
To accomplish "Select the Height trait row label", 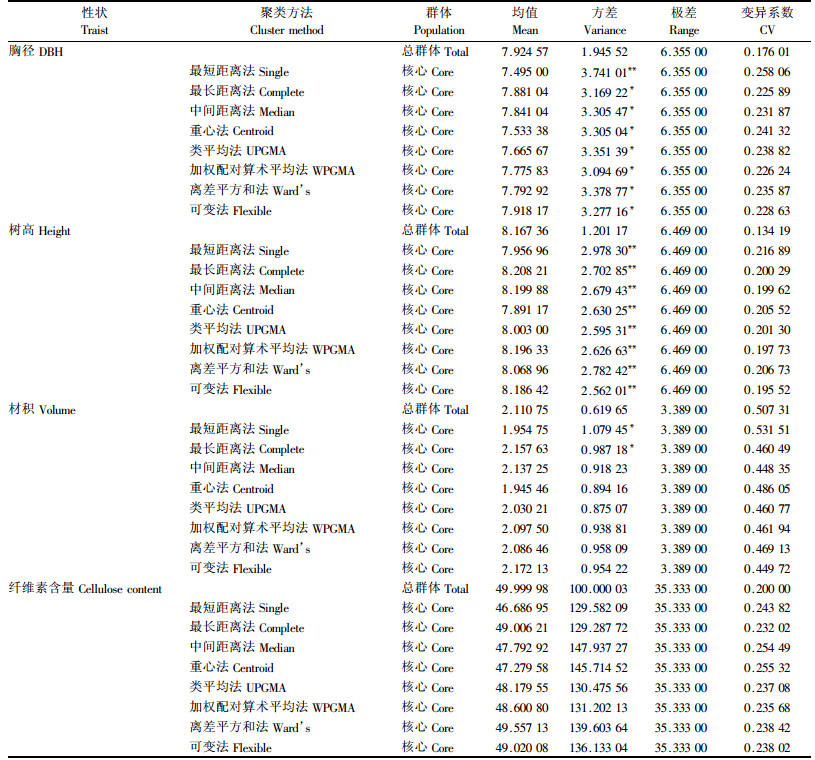I will pos(41,230).
